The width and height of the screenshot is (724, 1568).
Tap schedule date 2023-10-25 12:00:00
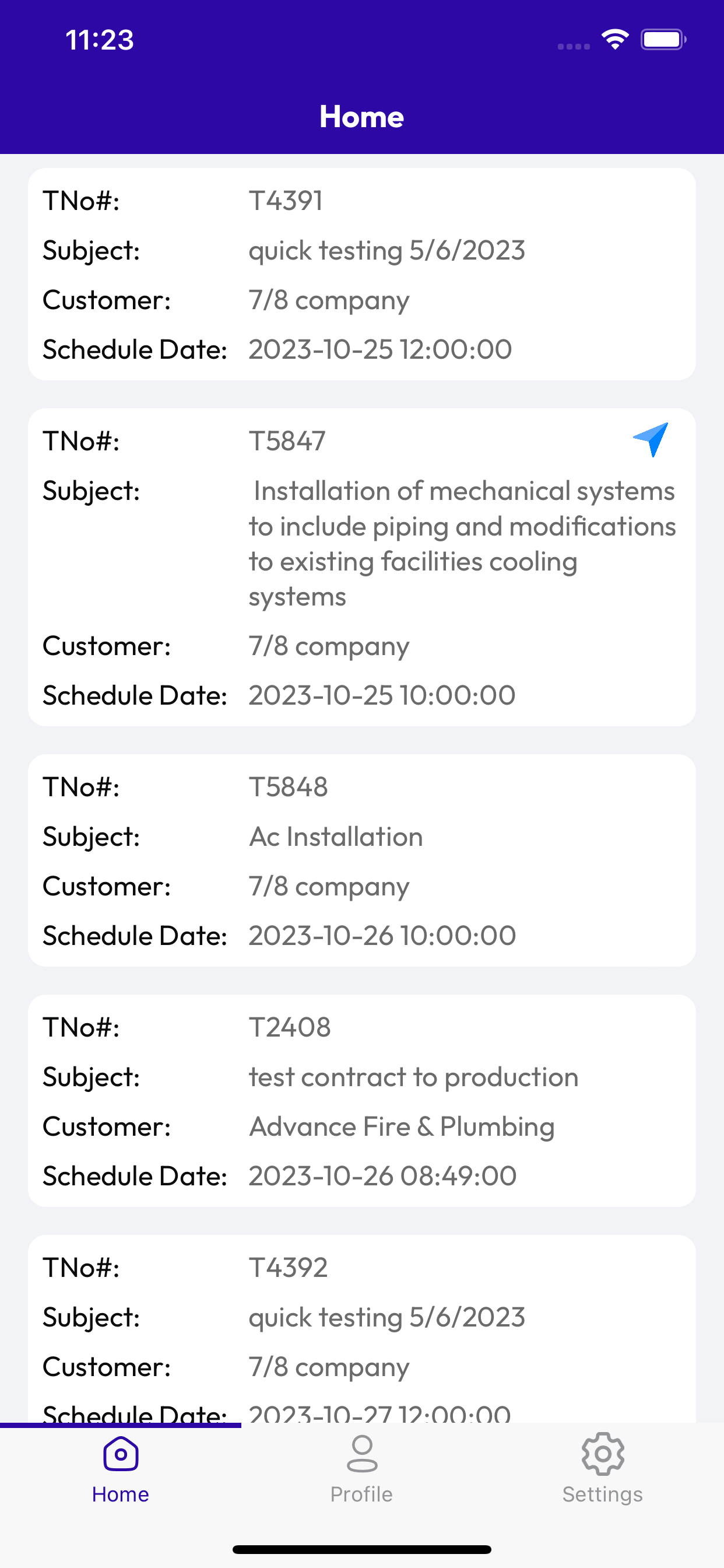click(380, 349)
